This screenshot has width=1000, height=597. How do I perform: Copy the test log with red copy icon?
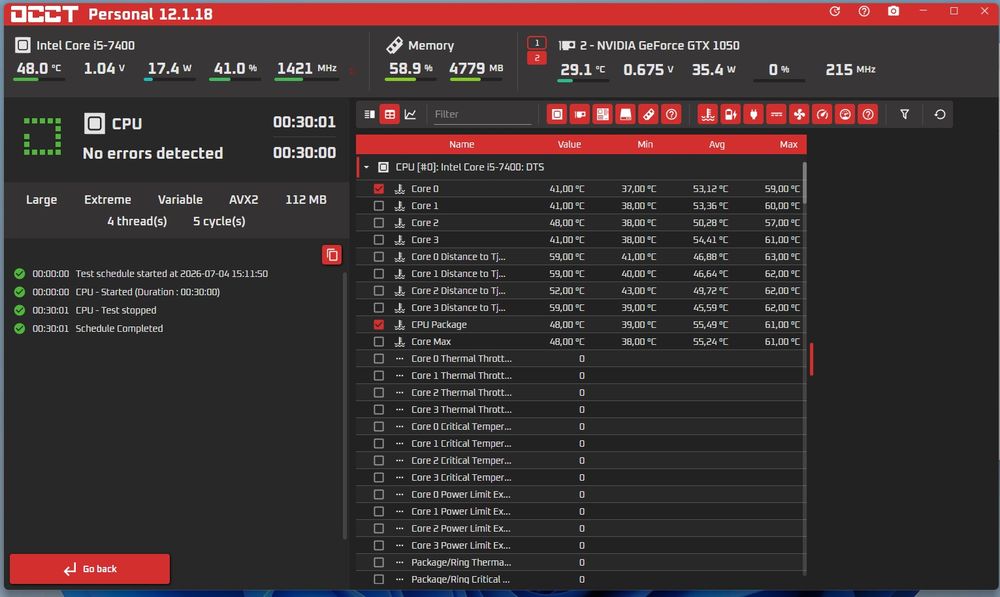332,255
